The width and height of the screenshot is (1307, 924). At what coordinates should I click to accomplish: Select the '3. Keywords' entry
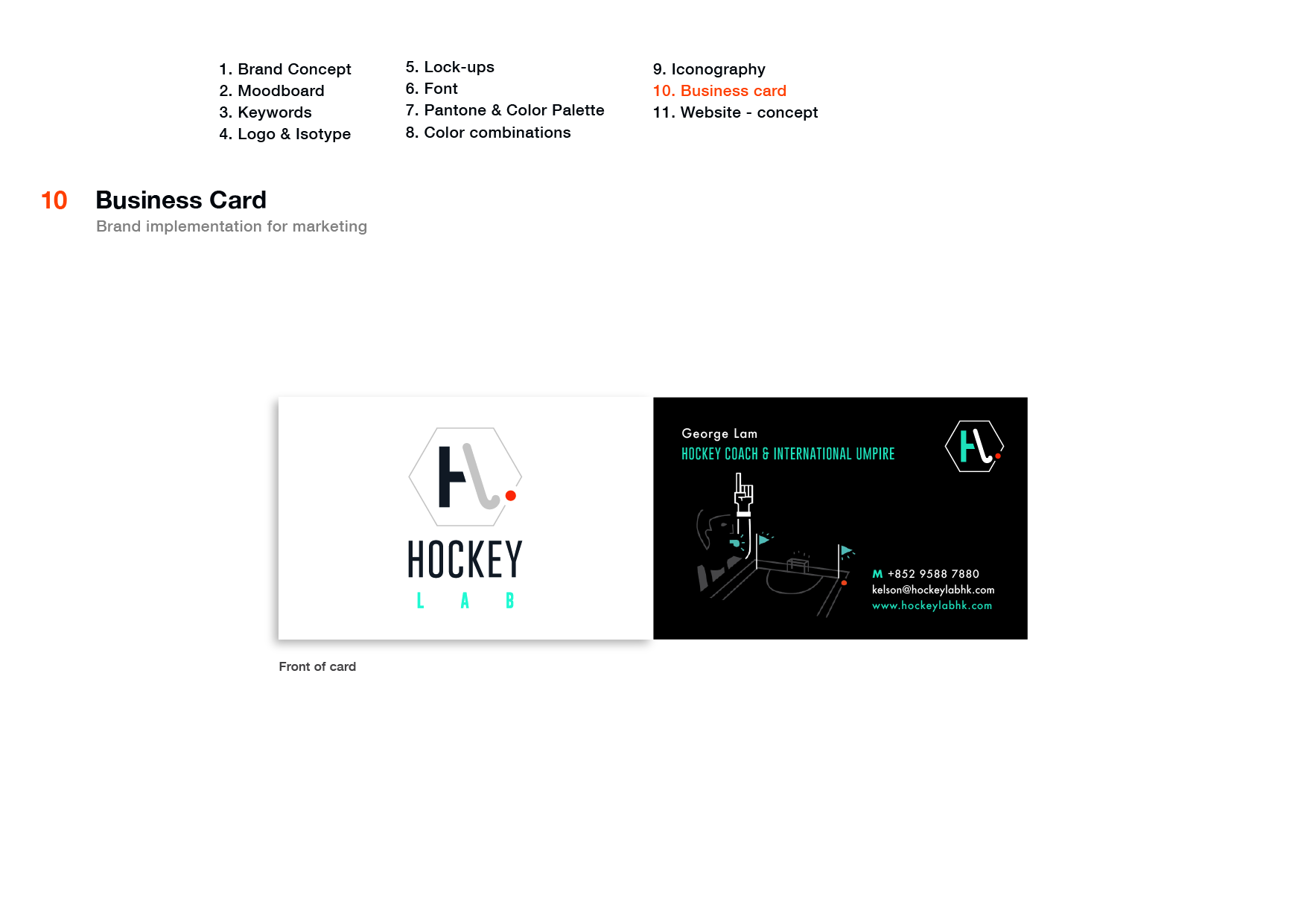point(265,112)
